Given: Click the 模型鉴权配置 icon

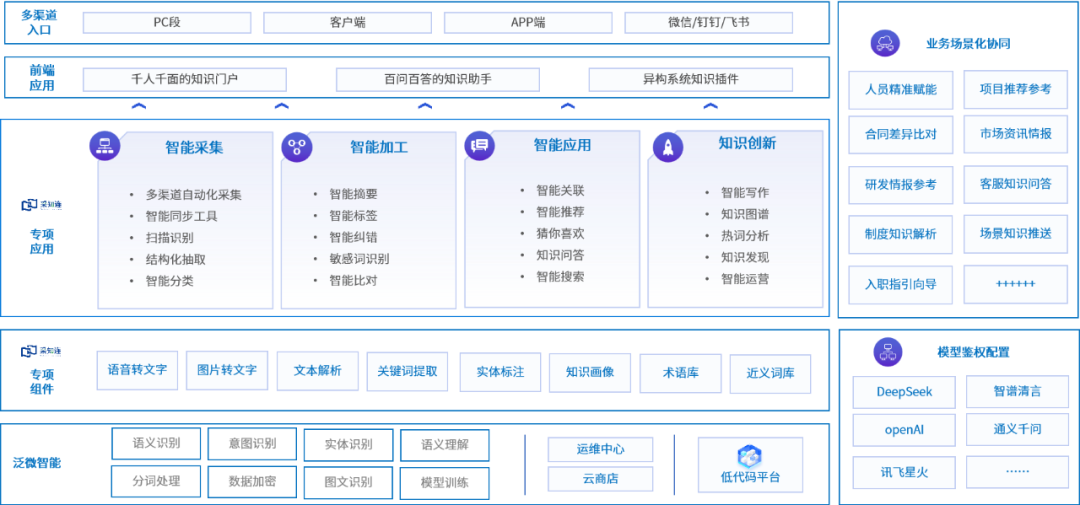Looking at the screenshot, I should coord(888,352).
